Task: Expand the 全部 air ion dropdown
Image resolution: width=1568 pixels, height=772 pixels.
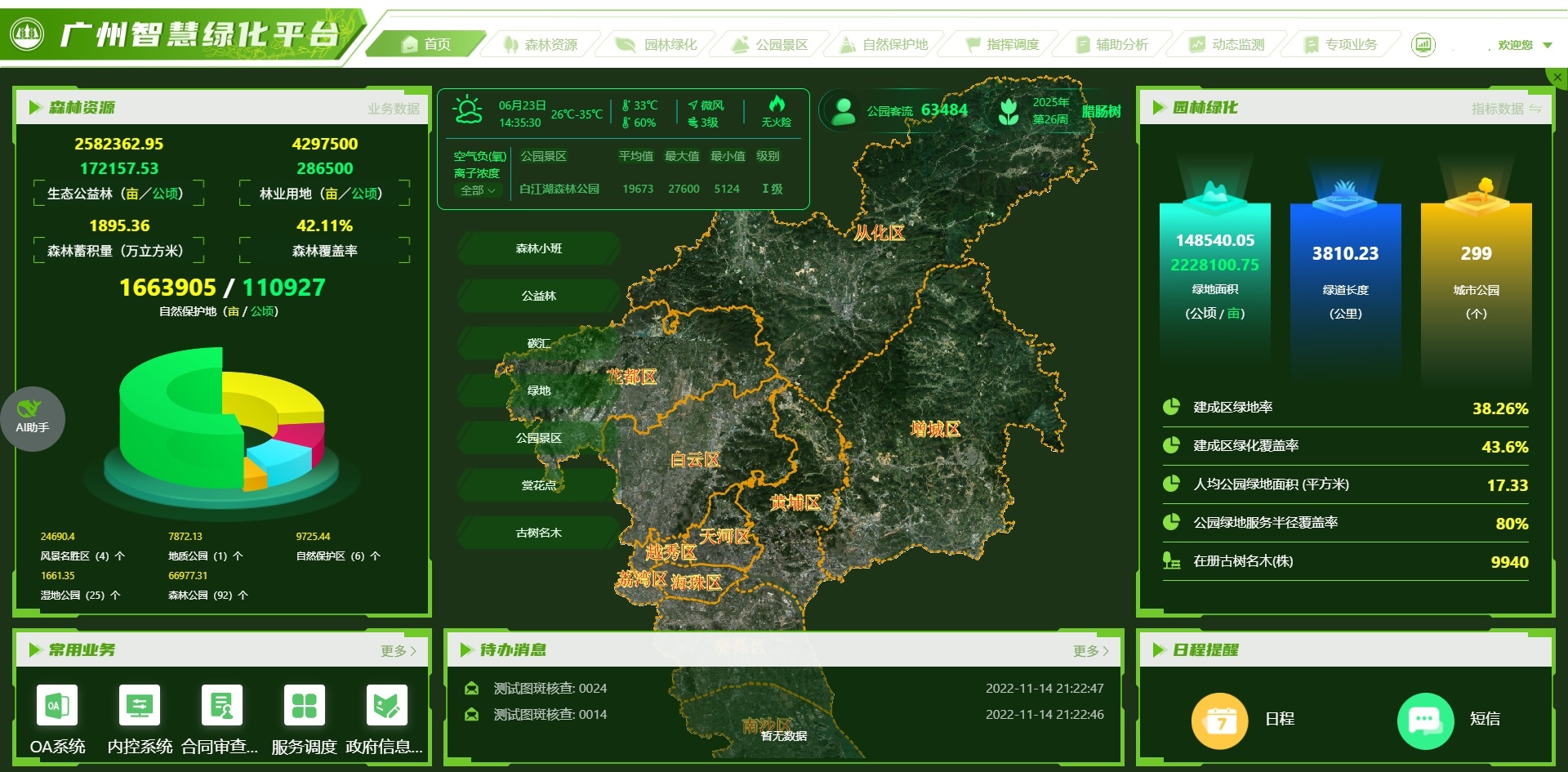Action: [x=478, y=190]
